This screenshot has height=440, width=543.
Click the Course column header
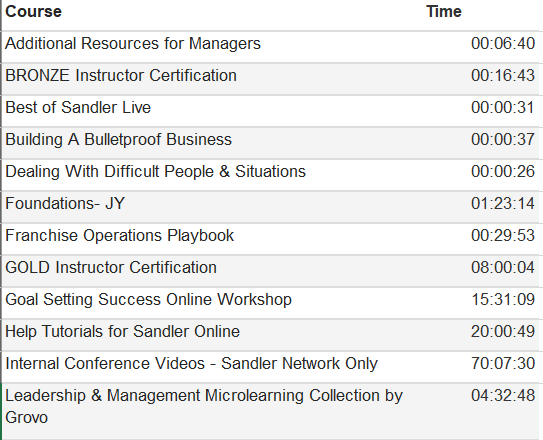click(34, 12)
